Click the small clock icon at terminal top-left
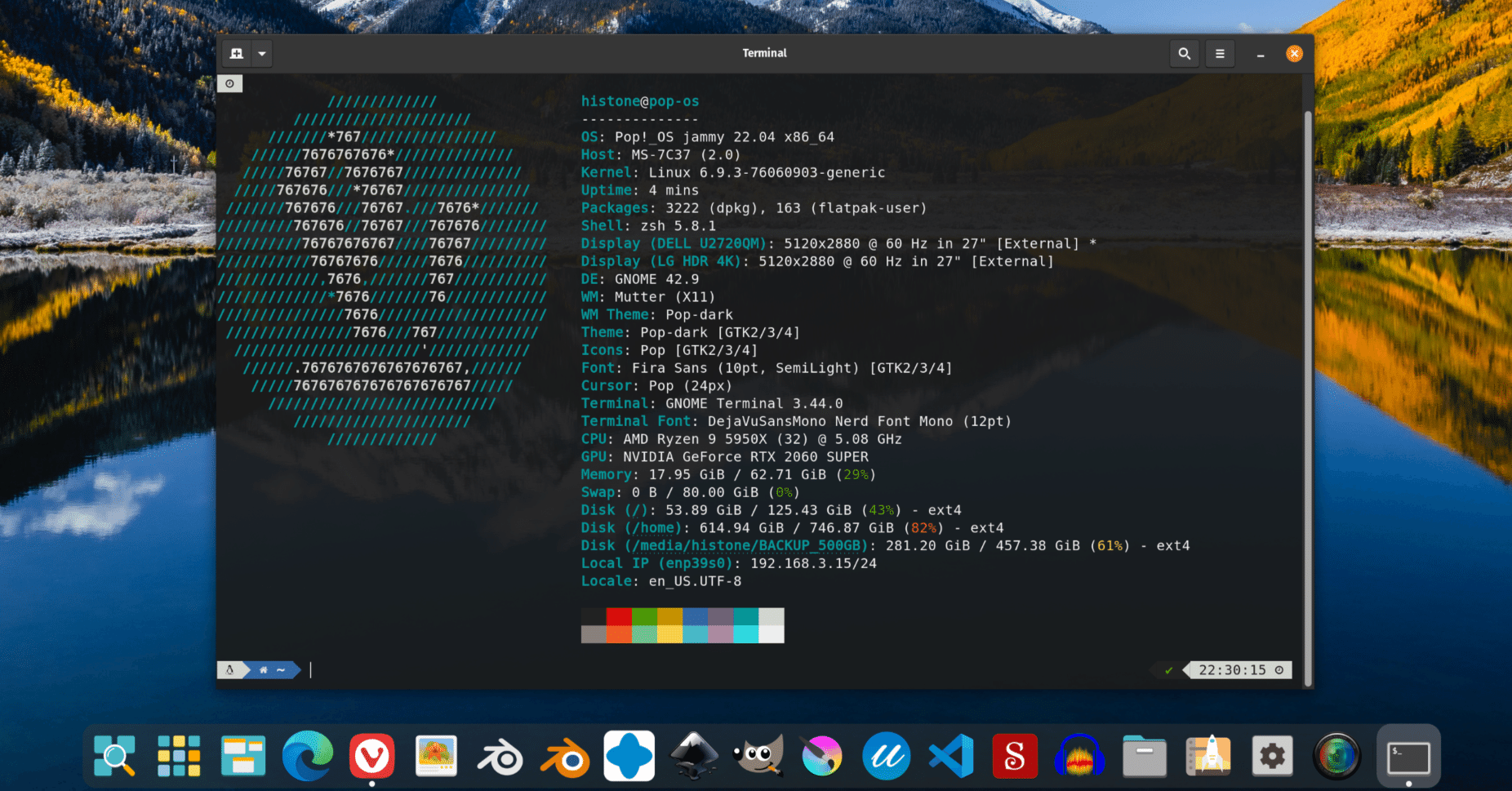The width and height of the screenshot is (1512, 791). 230,83
